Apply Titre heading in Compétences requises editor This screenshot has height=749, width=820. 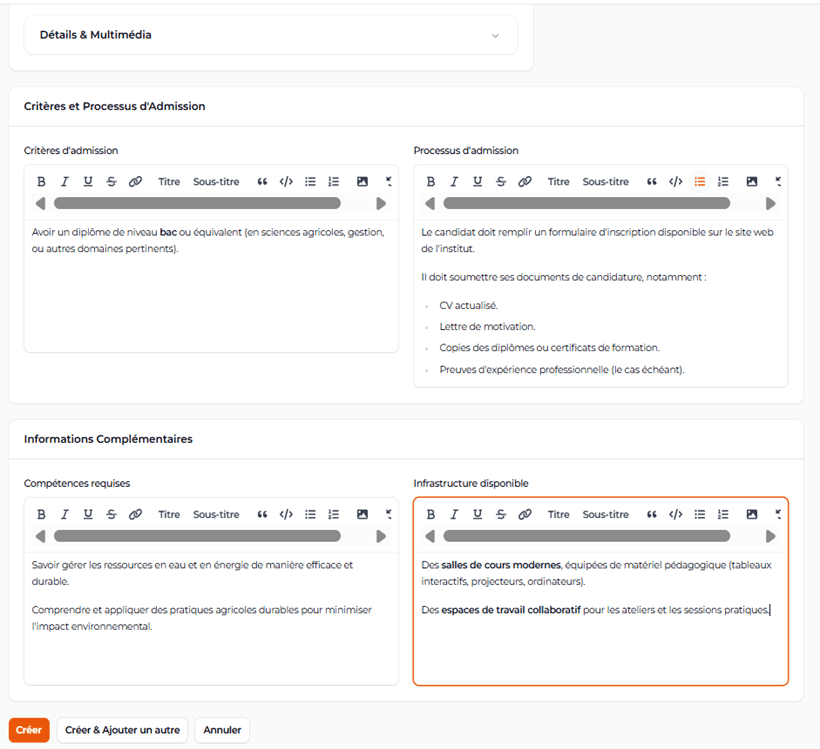[x=169, y=515]
